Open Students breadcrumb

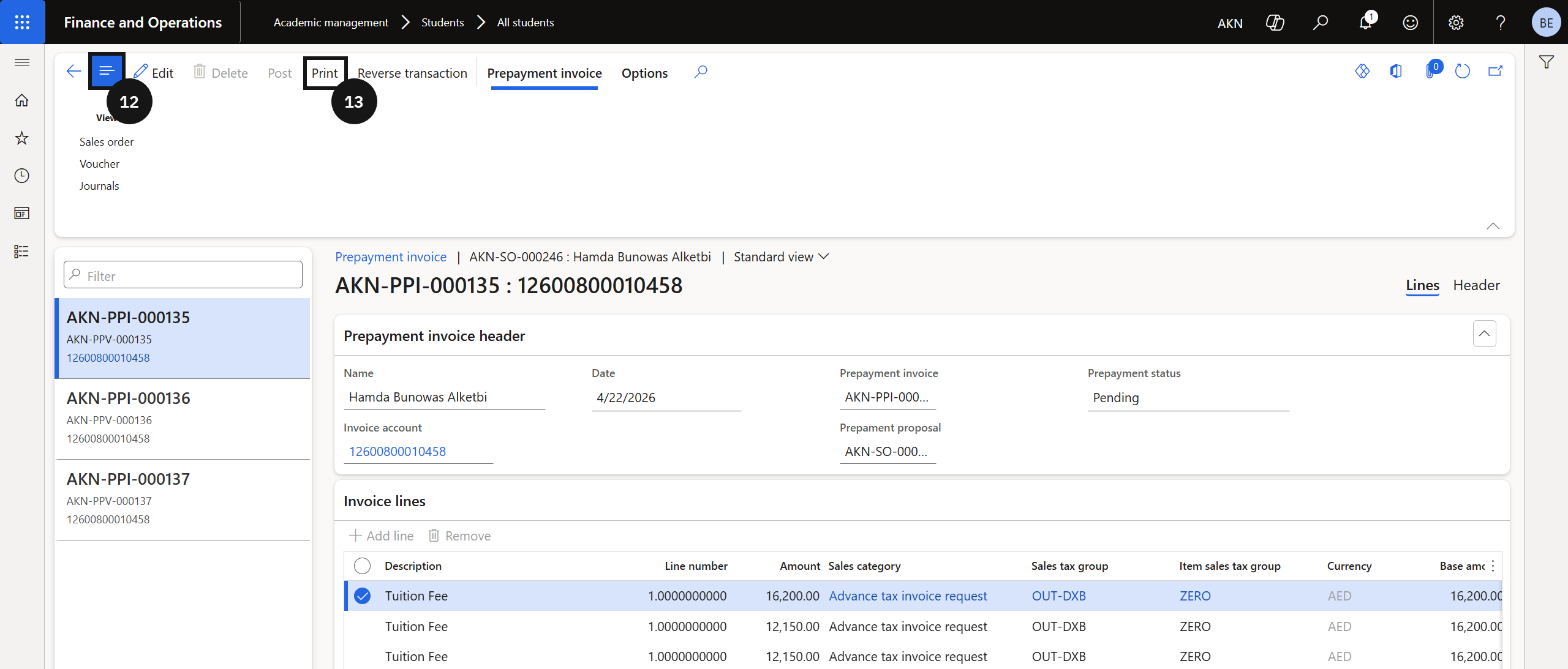click(442, 23)
